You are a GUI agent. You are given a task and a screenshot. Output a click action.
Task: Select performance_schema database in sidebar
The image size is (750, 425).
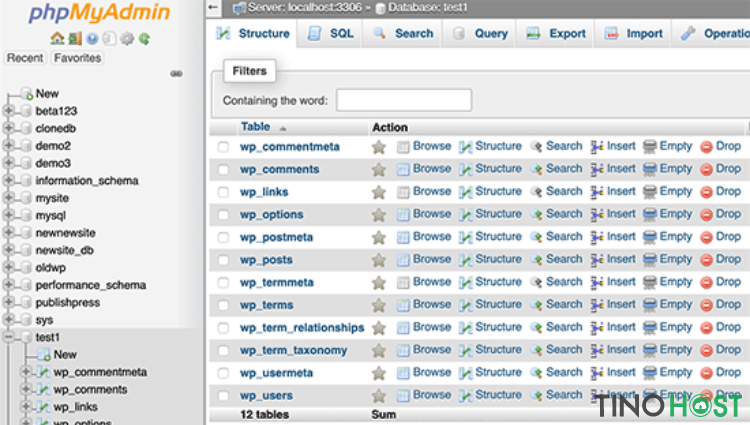pyautogui.click(x=91, y=285)
